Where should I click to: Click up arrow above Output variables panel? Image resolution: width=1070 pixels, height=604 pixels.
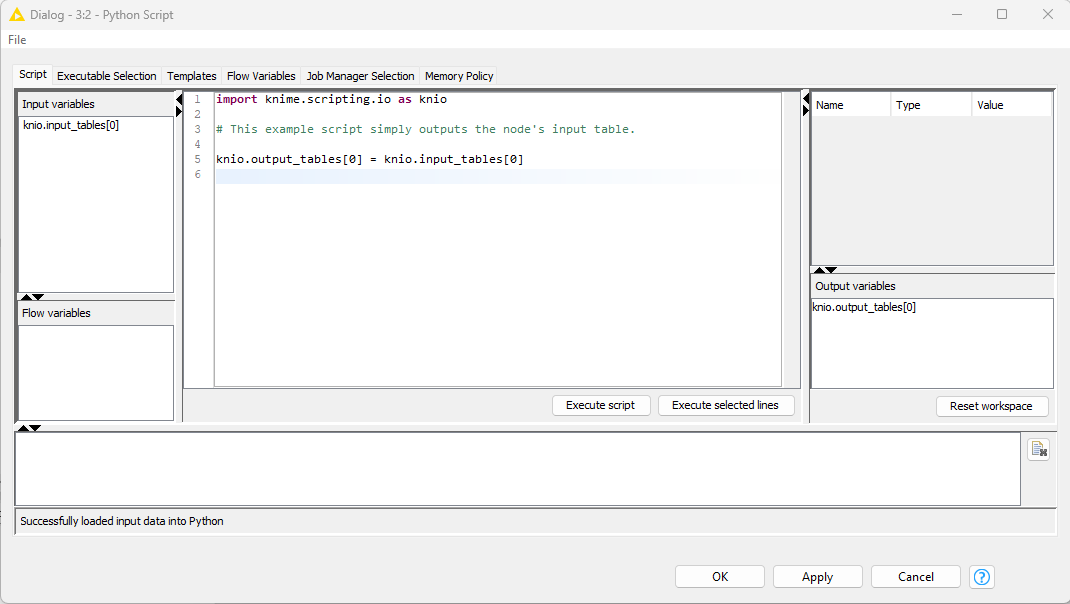click(x=820, y=270)
